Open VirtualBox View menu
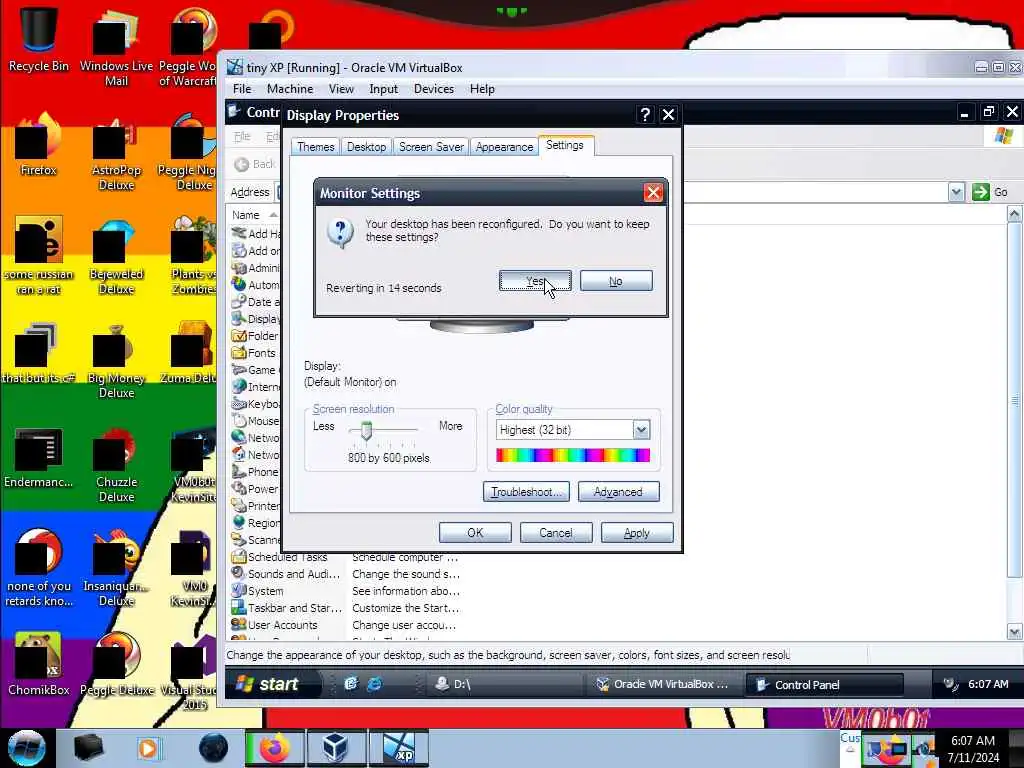Screen dimensions: 1024x768 [x=341, y=89]
